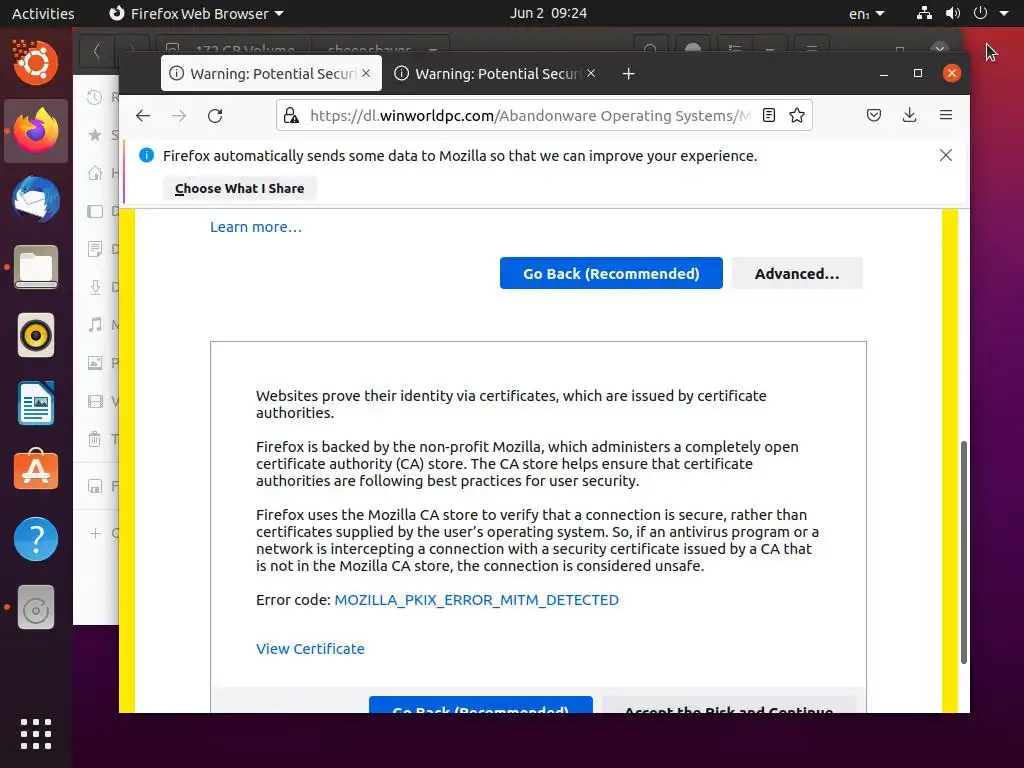Open Activities overview
The height and width of the screenshot is (768, 1024).
[x=43, y=13]
